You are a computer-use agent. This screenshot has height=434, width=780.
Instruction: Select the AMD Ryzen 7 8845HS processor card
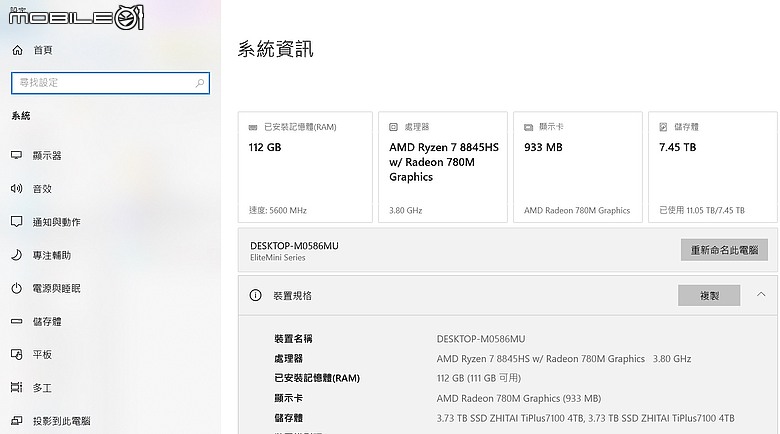pyautogui.click(x=443, y=167)
